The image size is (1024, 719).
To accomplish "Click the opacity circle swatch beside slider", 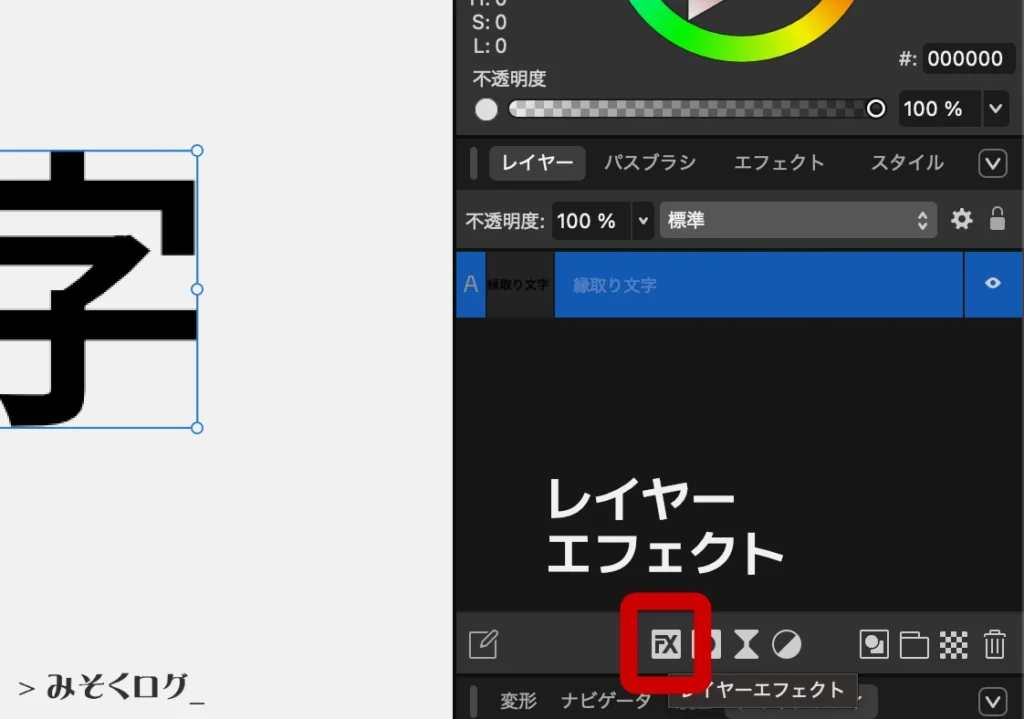I will [x=486, y=109].
